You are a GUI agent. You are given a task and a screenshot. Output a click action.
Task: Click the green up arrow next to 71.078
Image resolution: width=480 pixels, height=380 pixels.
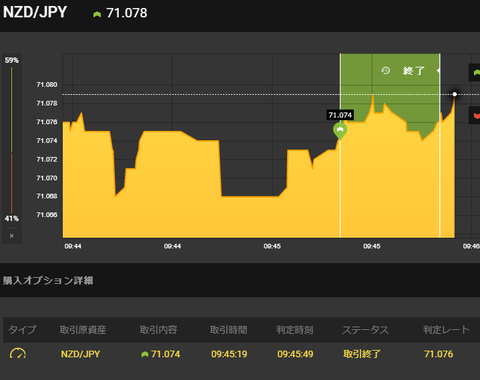97,14
